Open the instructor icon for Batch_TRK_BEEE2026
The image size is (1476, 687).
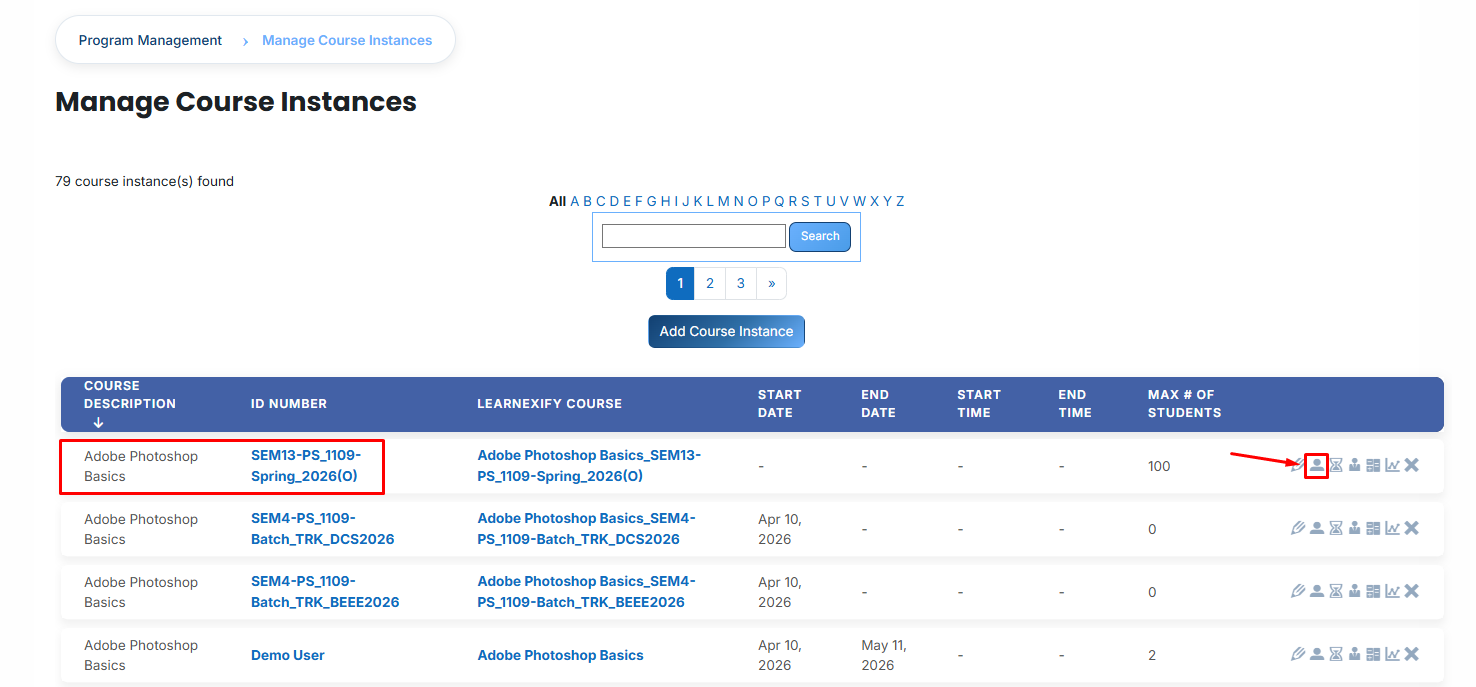click(x=1355, y=591)
